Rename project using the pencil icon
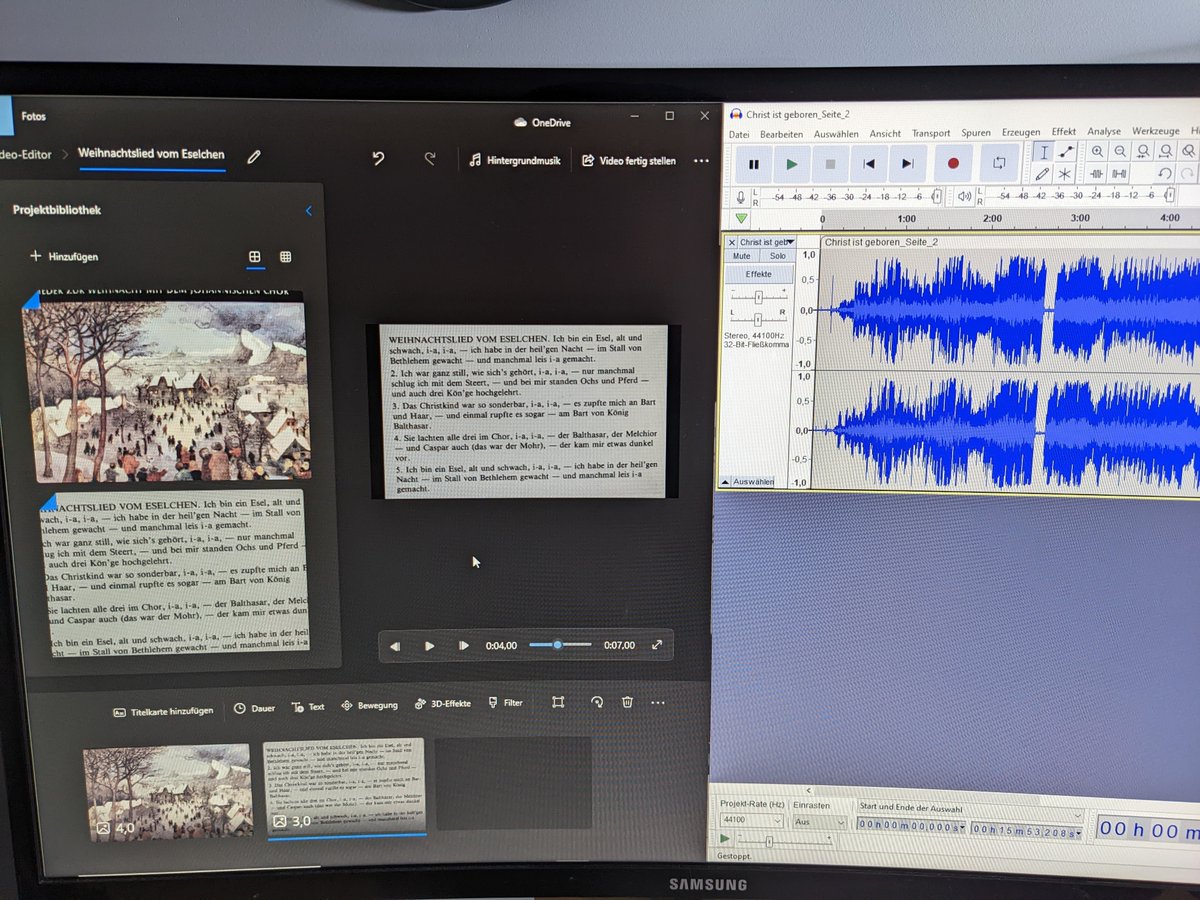Screen dimensions: 1200x900 254,156
